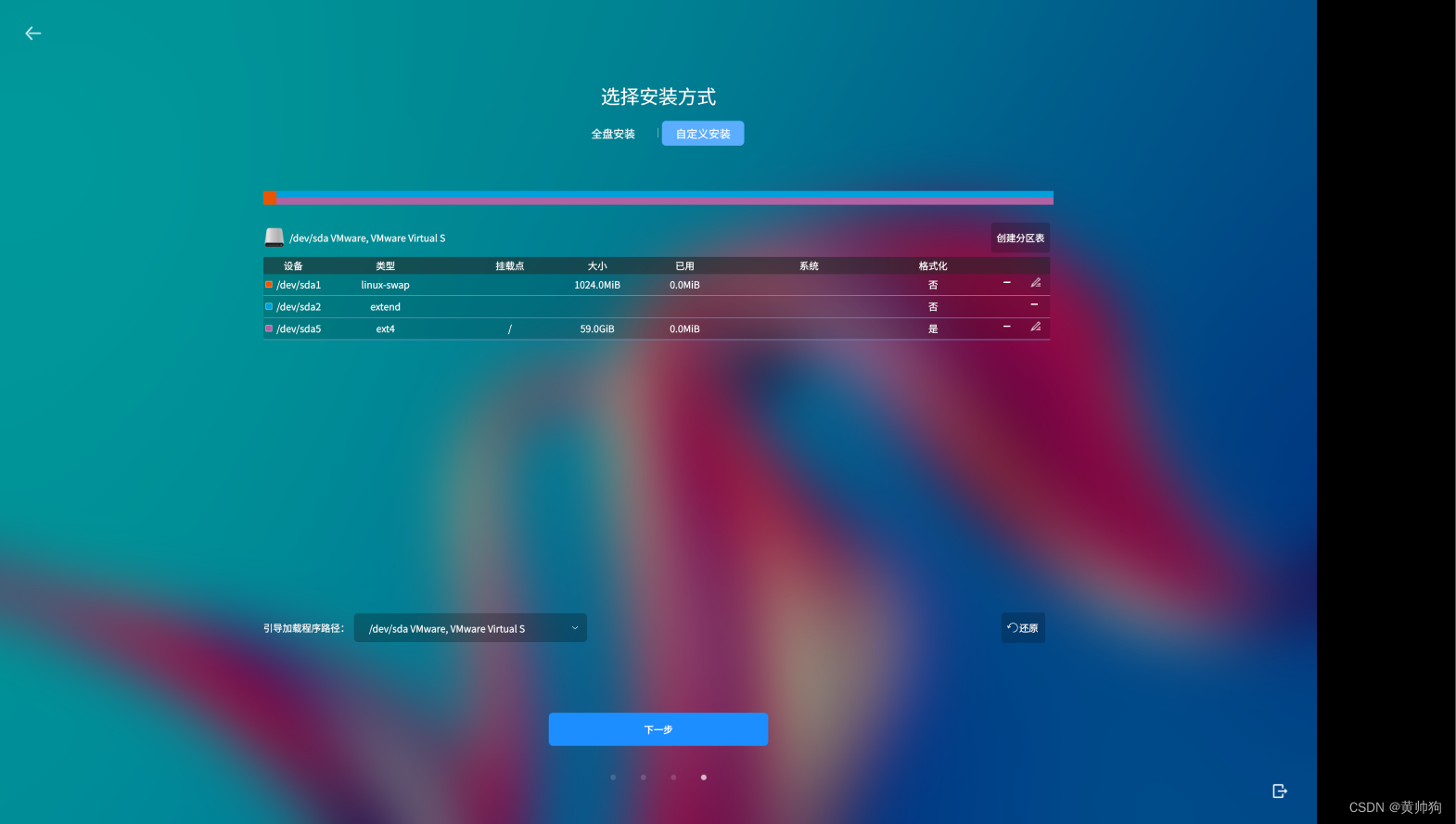Click the 是 format value for sda5
The width and height of the screenshot is (1456, 824).
933,328
